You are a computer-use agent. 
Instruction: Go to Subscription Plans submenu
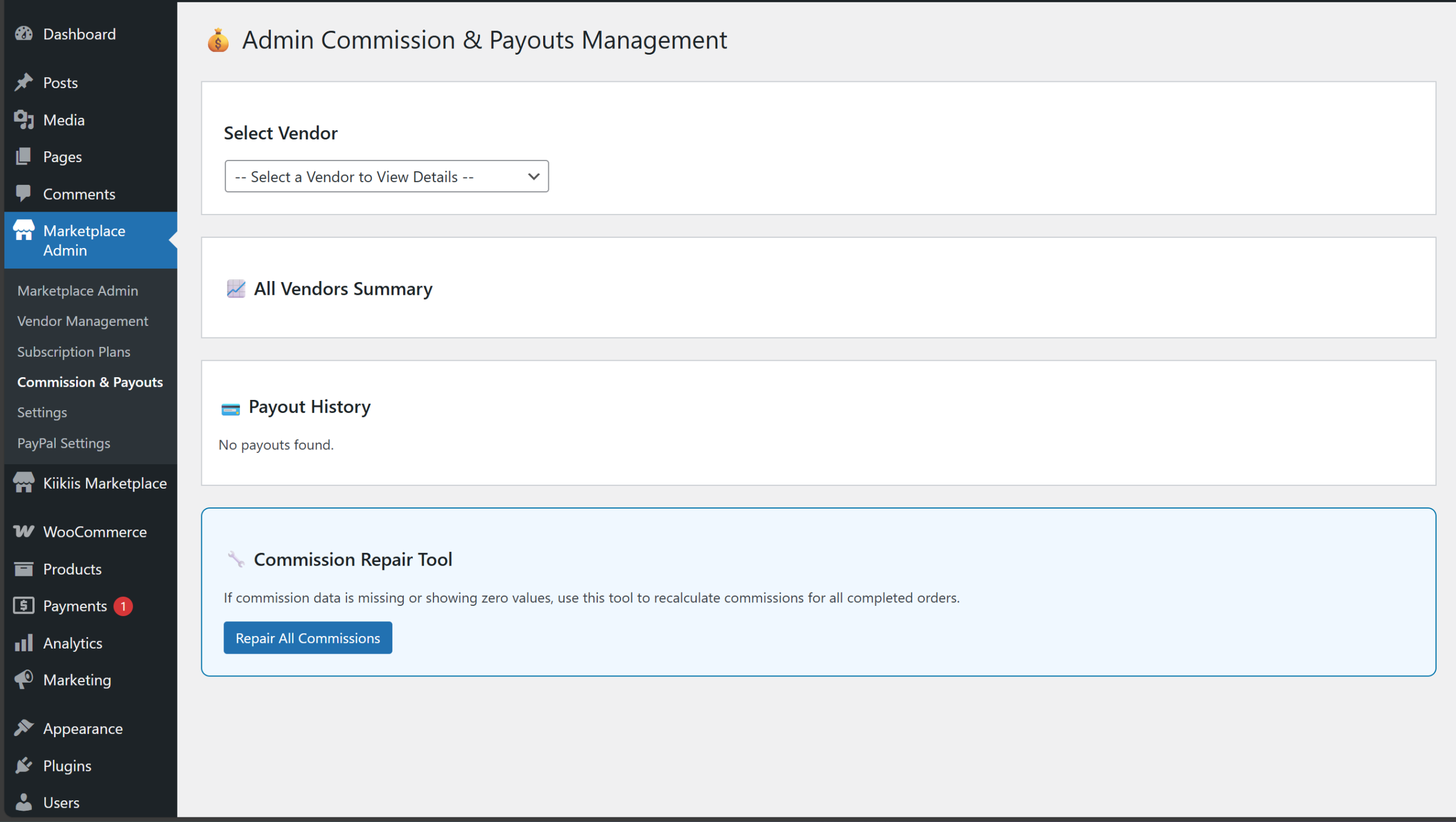click(x=74, y=352)
